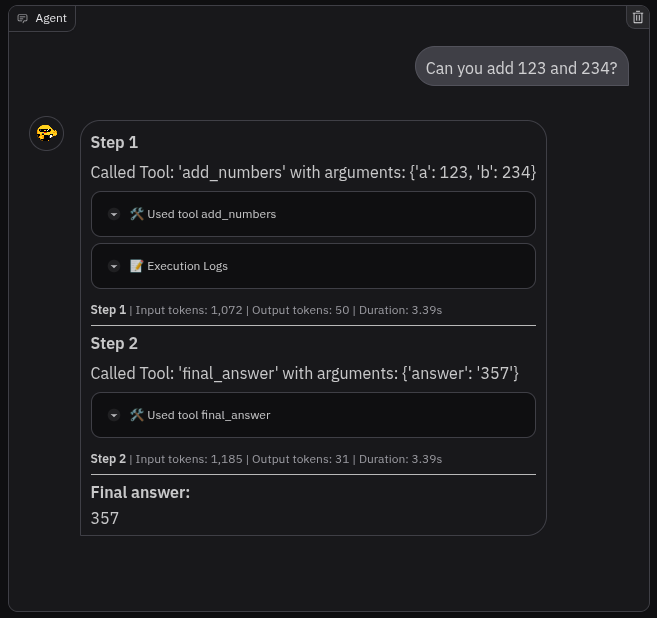Click the hammer-wrench icon next to final_answer
The image size is (657, 618).
coord(137,415)
